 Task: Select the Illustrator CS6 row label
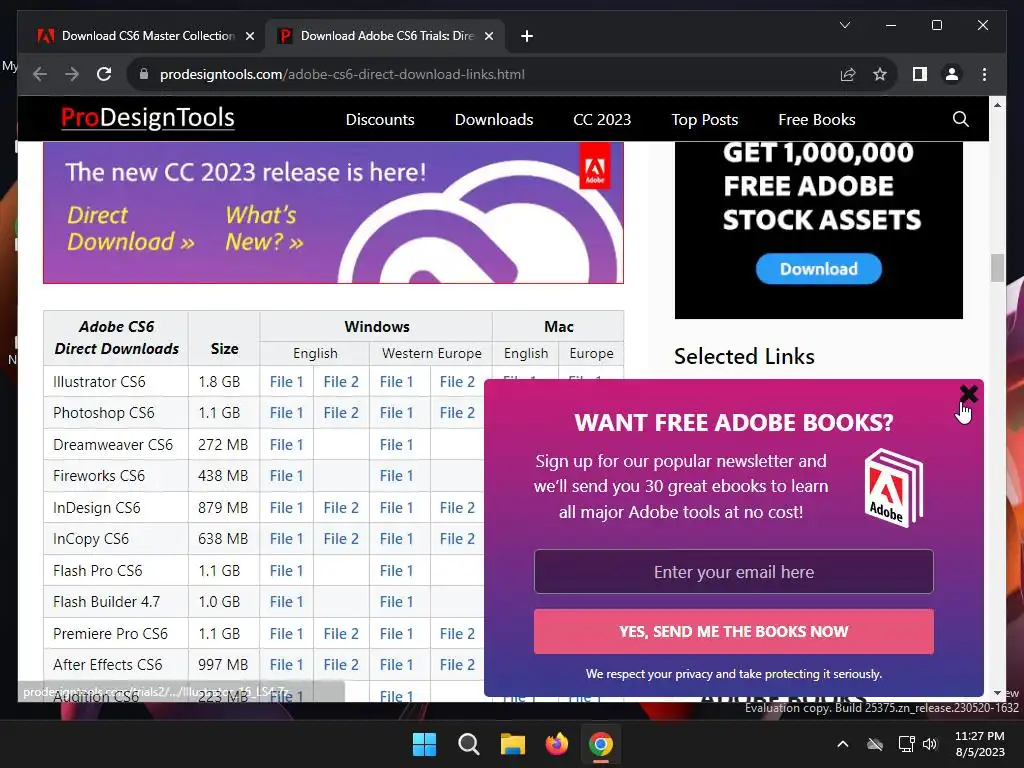pos(99,381)
